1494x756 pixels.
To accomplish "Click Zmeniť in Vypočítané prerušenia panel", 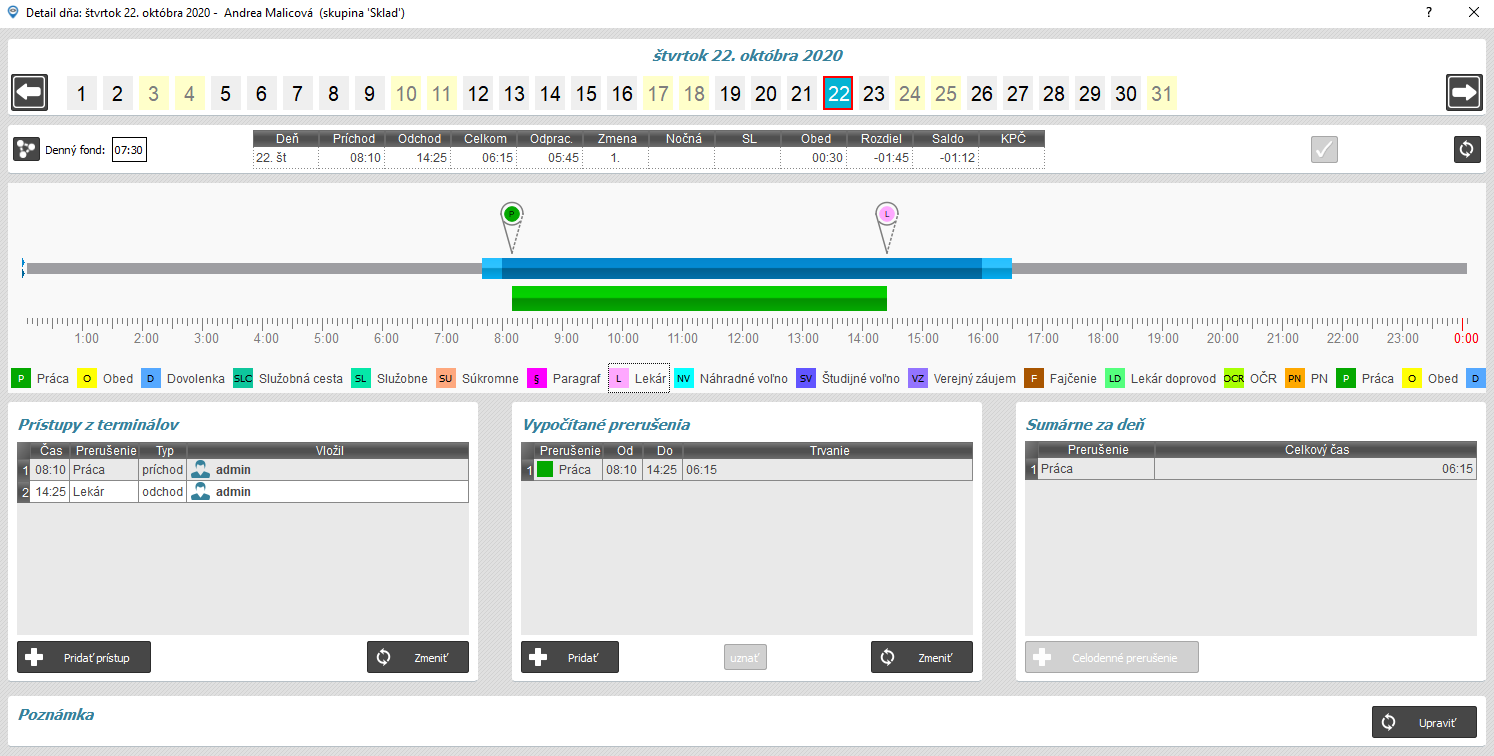I will [922, 657].
